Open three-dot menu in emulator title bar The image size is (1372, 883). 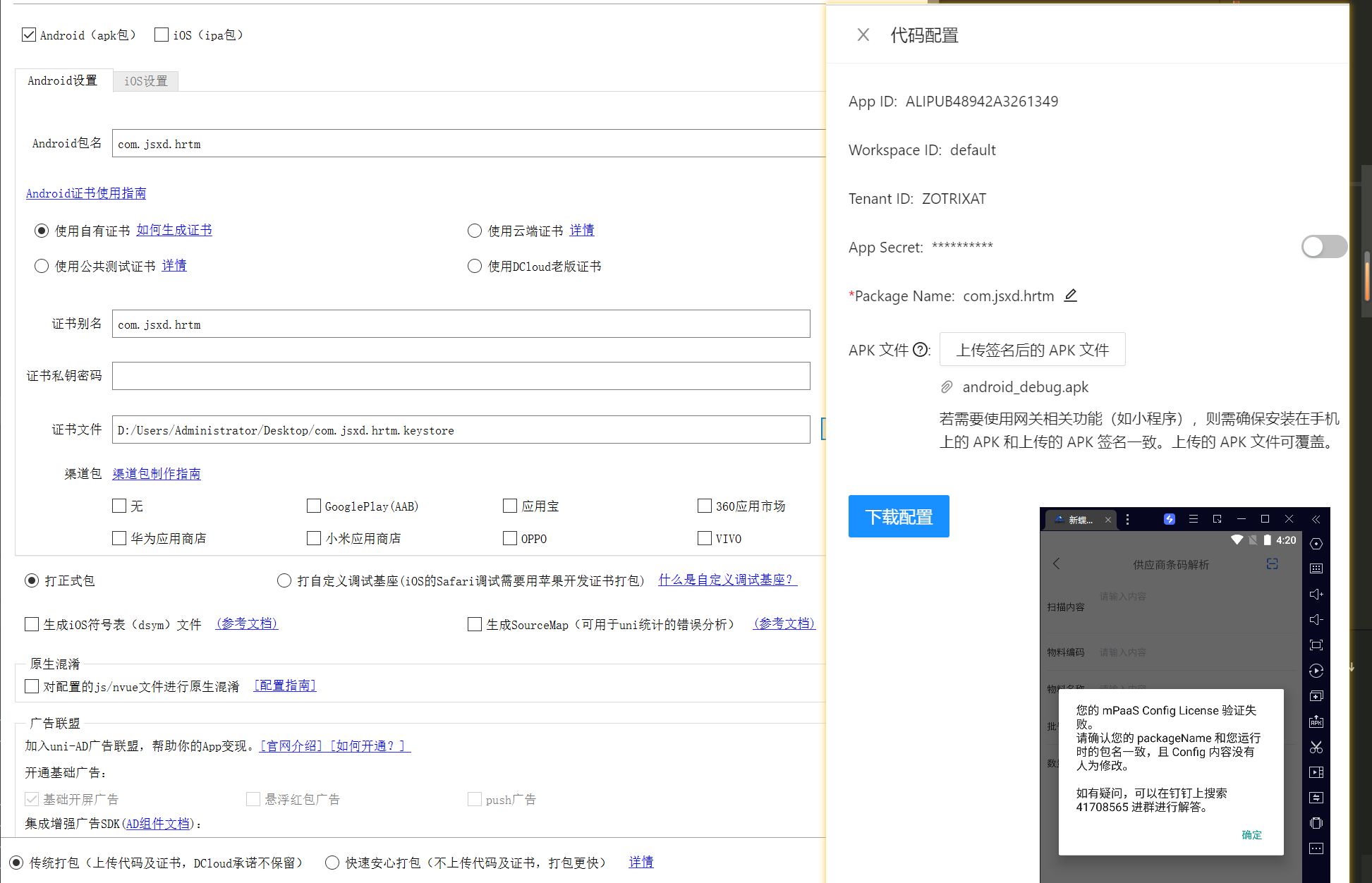(x=1127, y=519)
